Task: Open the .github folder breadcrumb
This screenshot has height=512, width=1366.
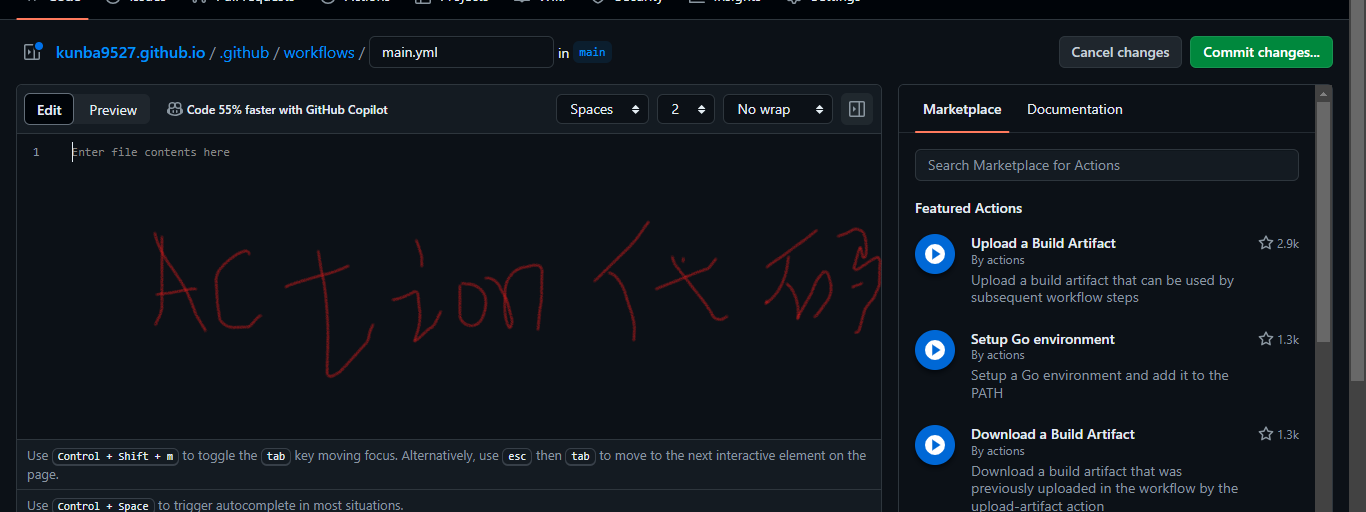Action: [x=244, y=52]
